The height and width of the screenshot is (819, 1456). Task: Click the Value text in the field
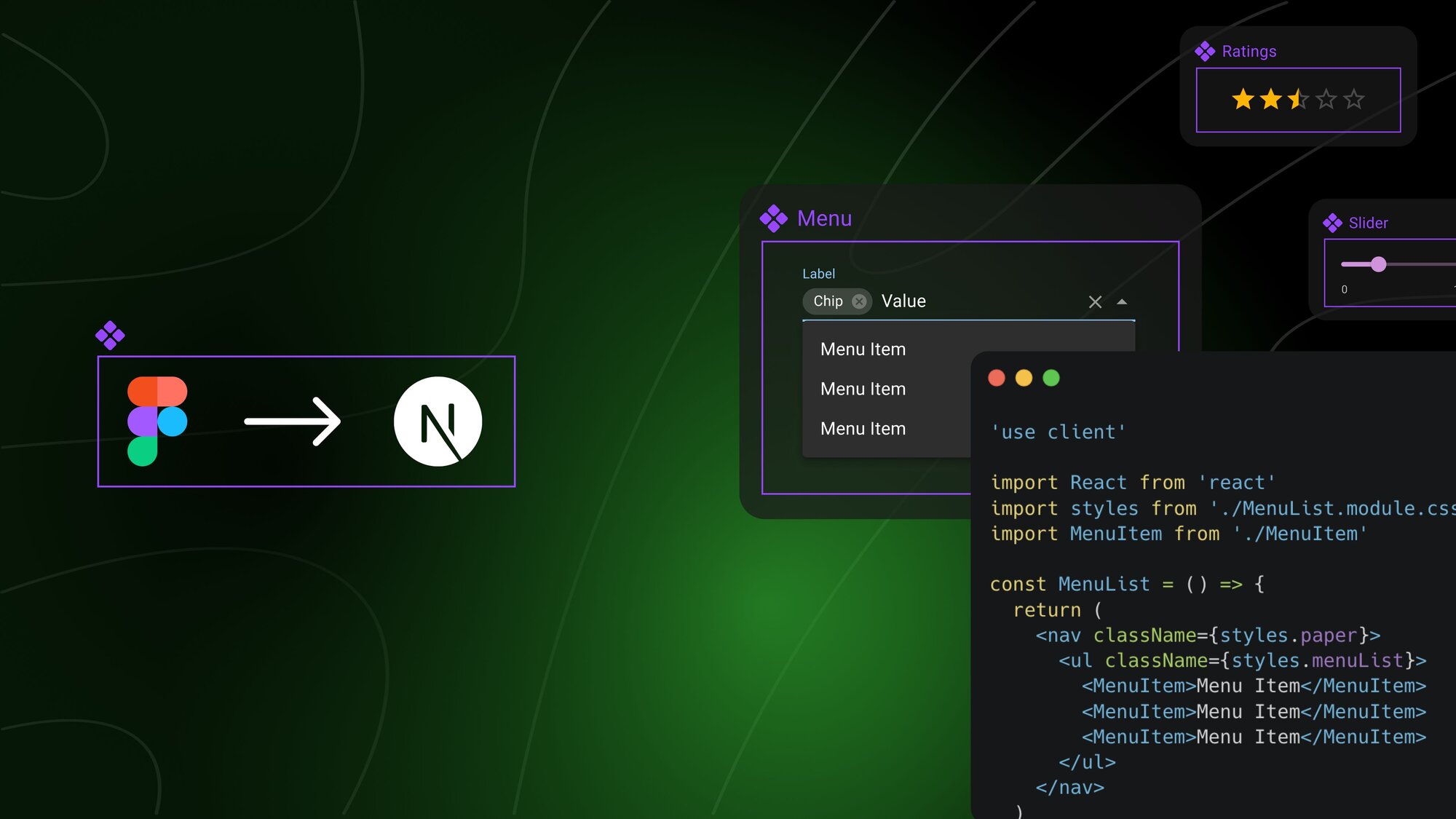903,301
